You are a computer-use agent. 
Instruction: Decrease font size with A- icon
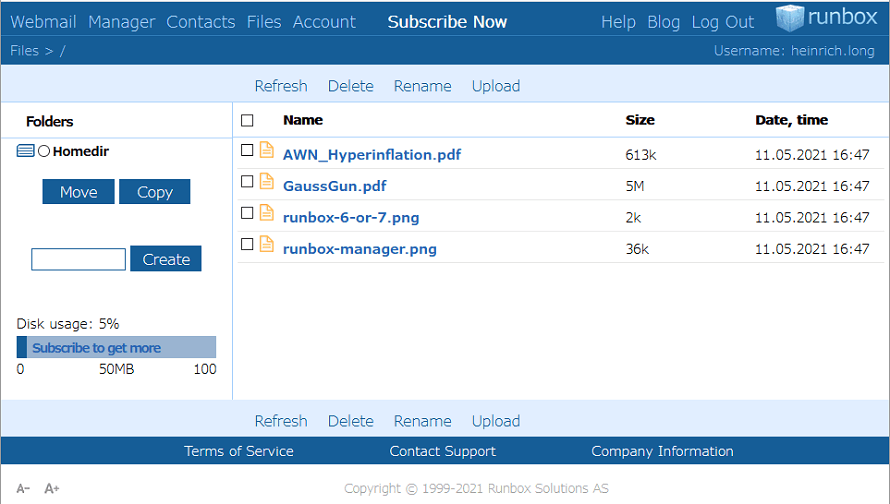[x=23, y=488]
